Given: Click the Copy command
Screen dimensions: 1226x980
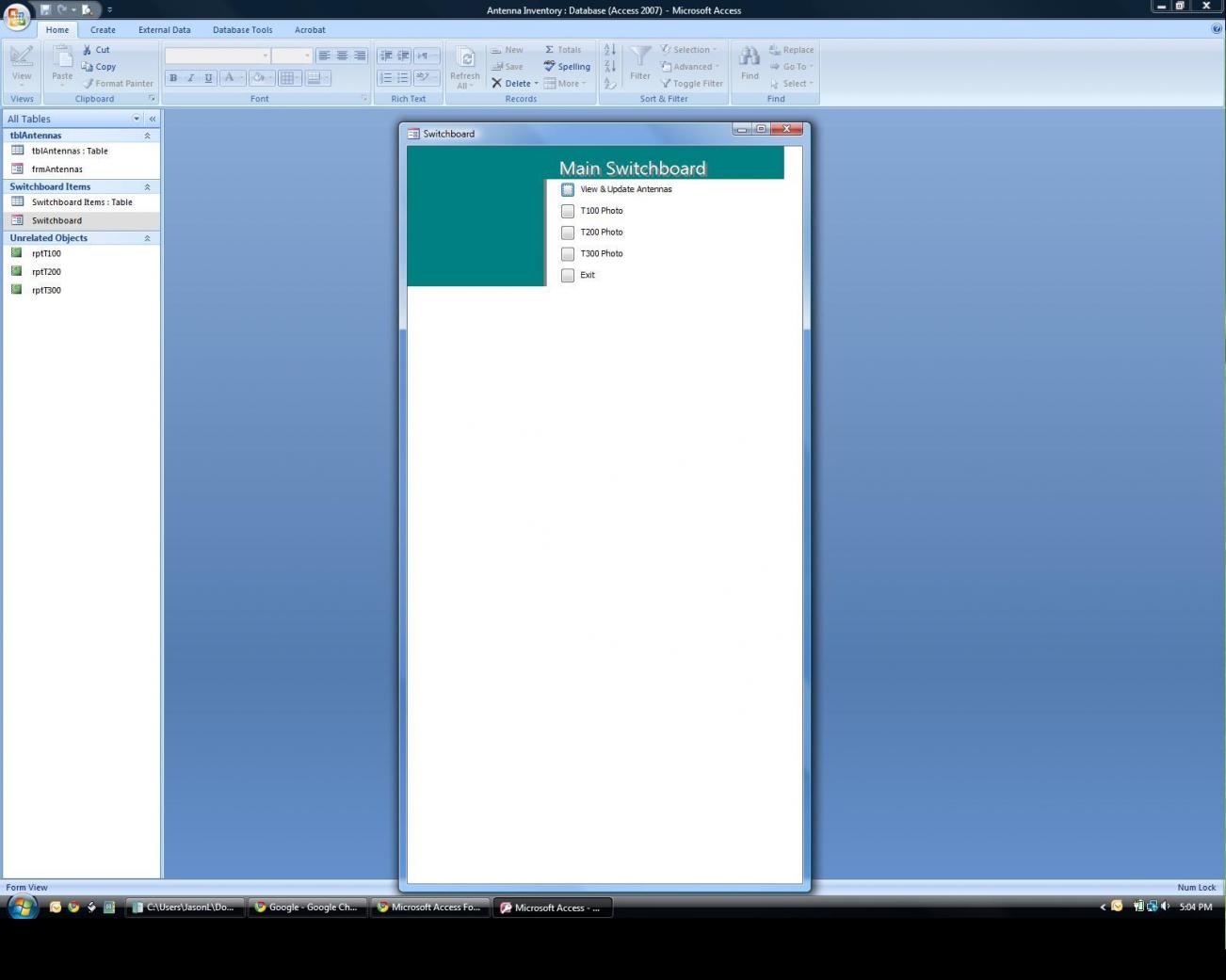Looking at the screenshot, I should pyautogui.click(x=99, y=67).
